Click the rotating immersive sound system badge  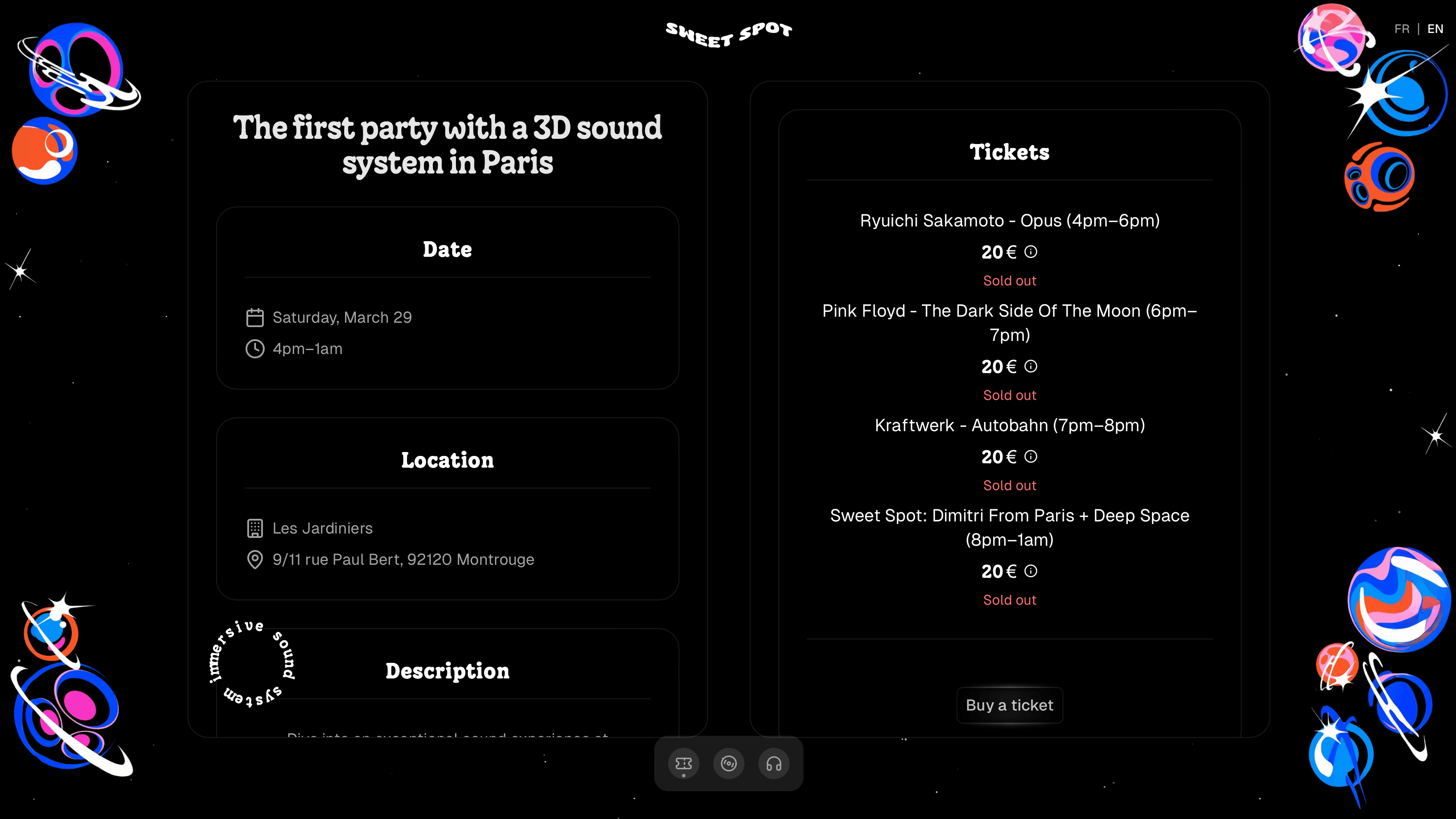[x=252, y=663]
